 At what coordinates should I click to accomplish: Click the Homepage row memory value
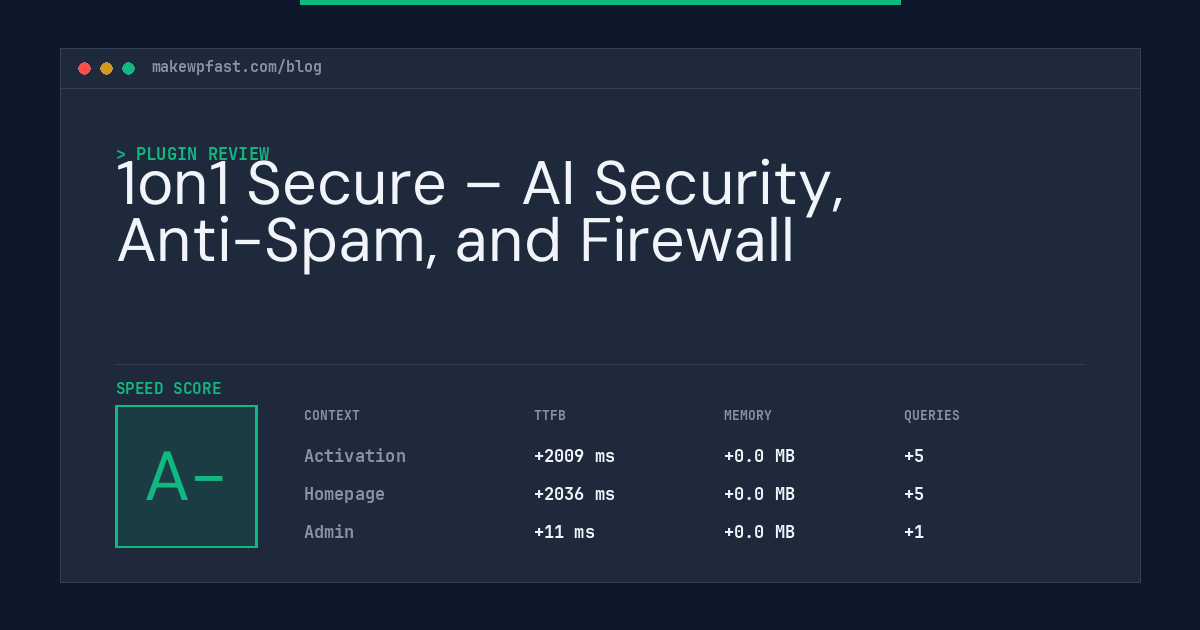(759, 494)
